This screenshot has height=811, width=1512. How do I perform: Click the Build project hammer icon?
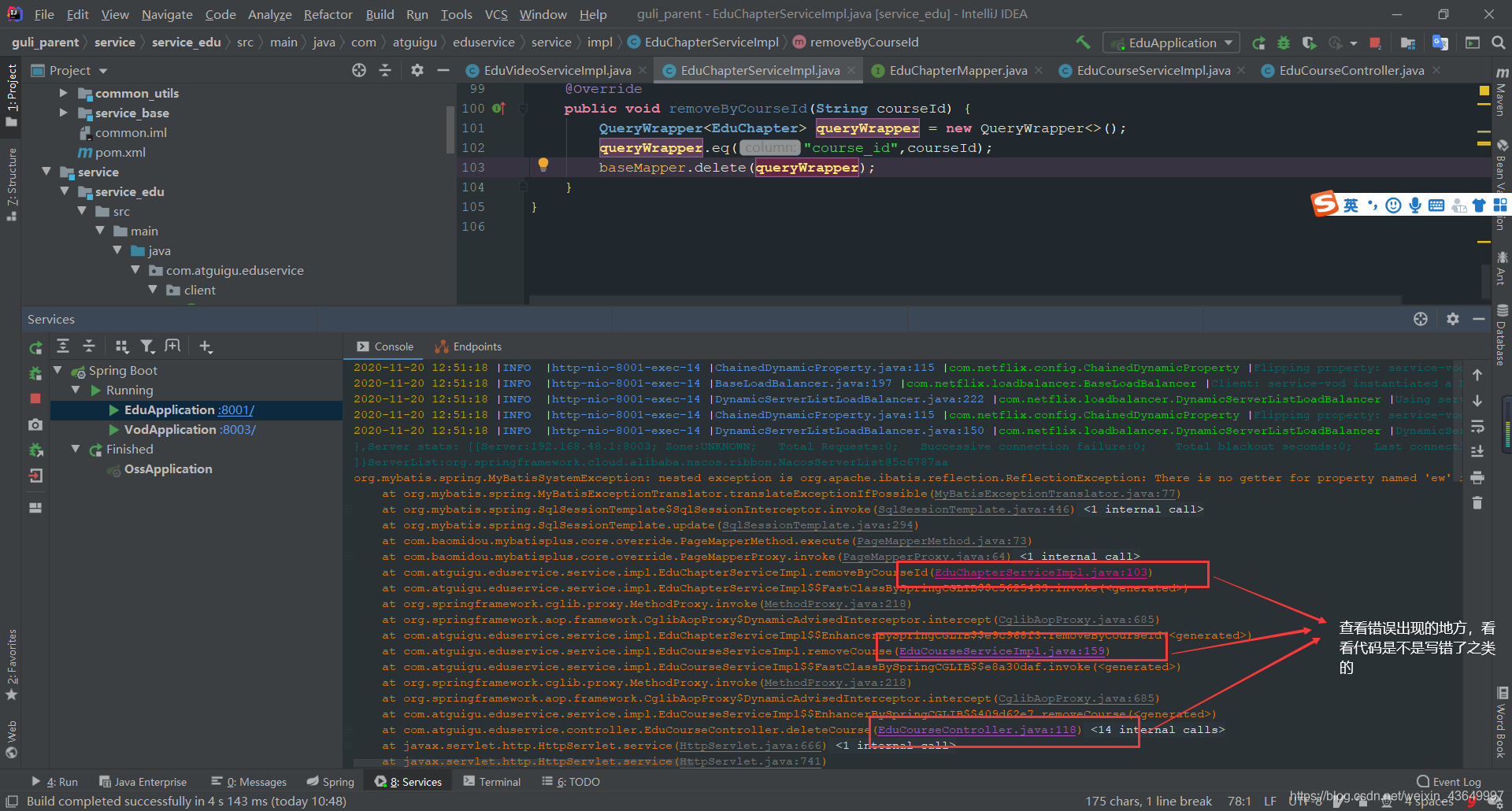coord(1084,43)
